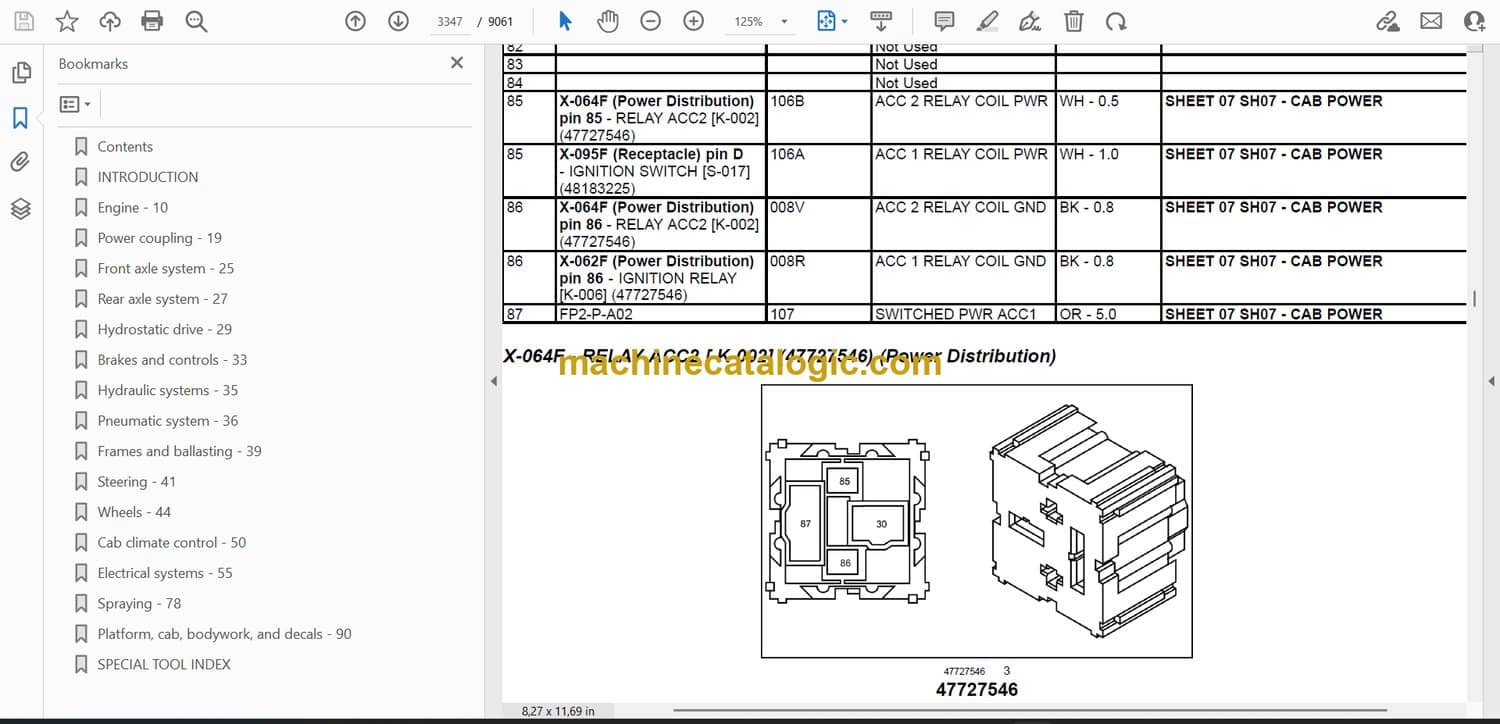Click the vertical scrollbar thumb of the document
The image size is (1500, 724).
pyautogui.click(x=1475, y=298)
